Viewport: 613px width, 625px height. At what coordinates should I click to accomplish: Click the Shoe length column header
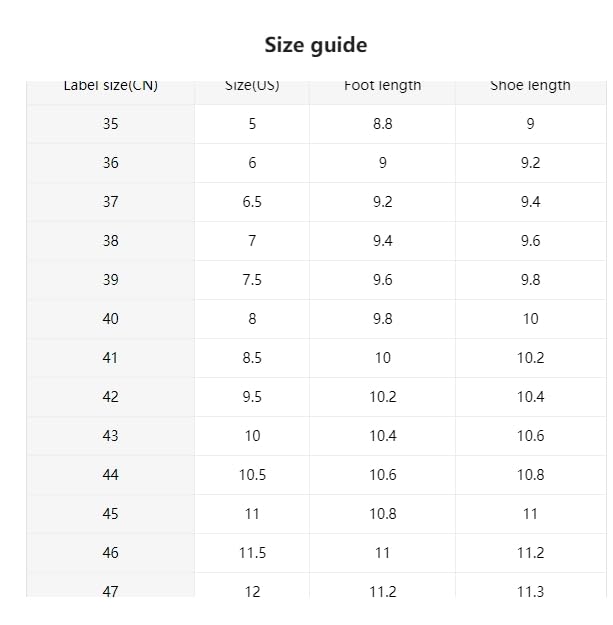click(x=530, y=87)
